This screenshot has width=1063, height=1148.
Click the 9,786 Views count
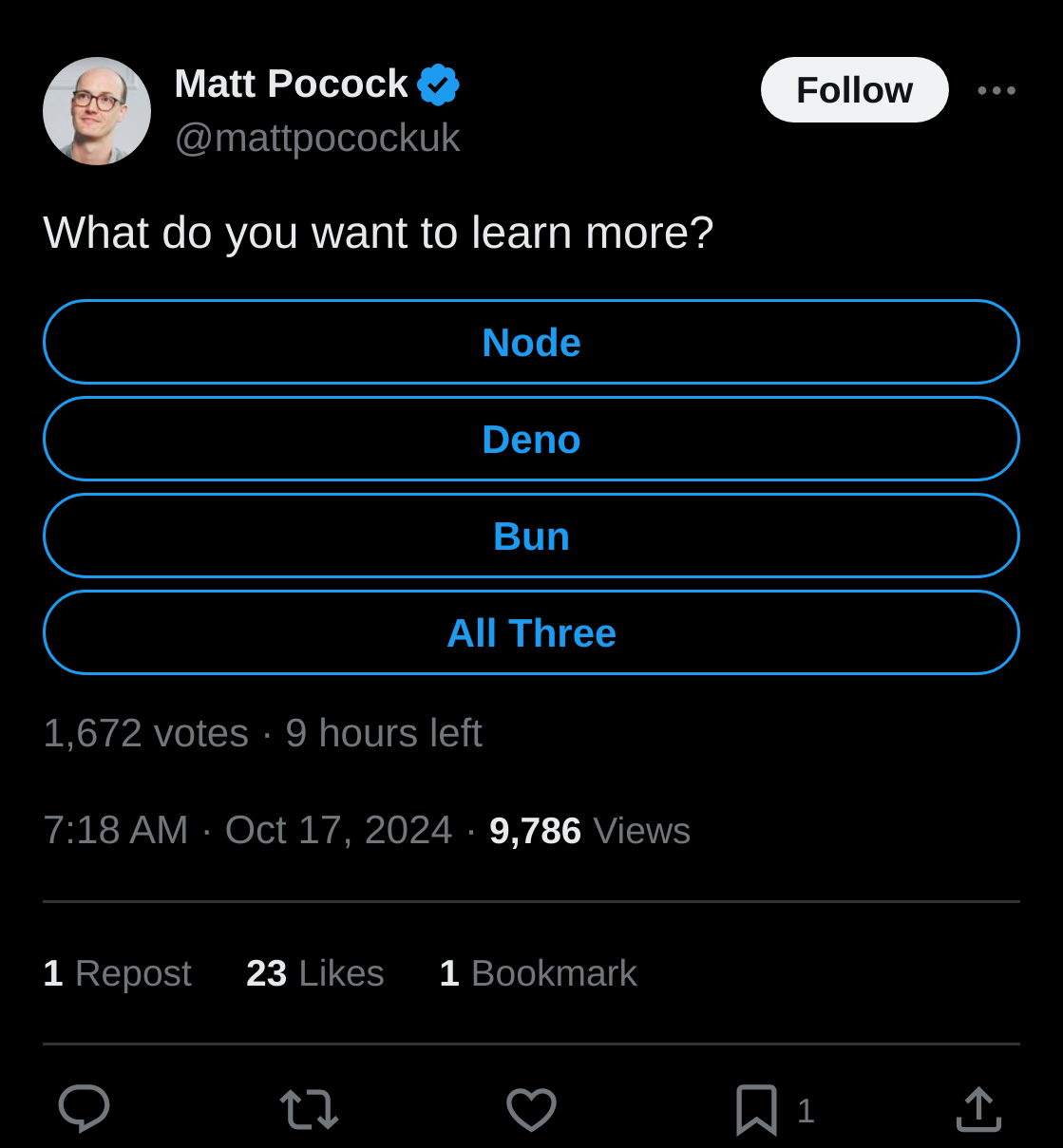[x=589, y=830]
